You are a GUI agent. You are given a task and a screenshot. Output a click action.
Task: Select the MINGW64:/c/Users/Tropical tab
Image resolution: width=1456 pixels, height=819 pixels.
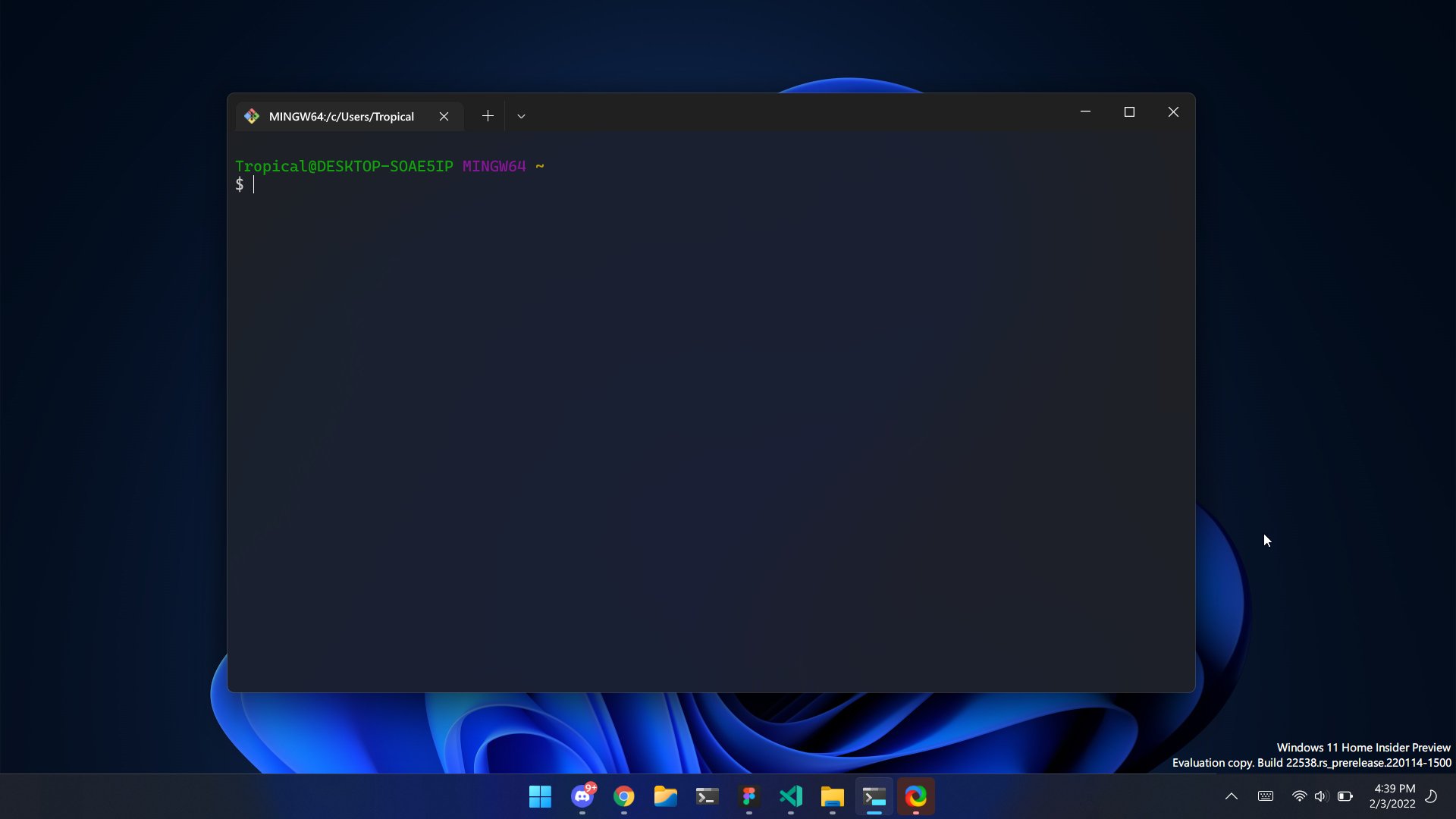click(343, 116)
